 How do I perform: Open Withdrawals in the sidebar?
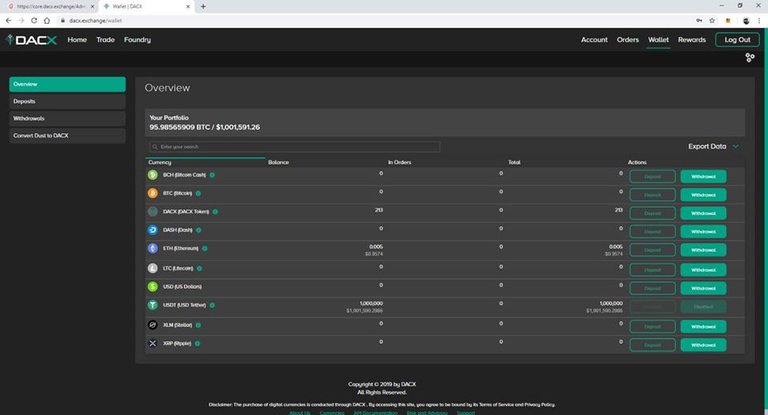tap(67, 119)
